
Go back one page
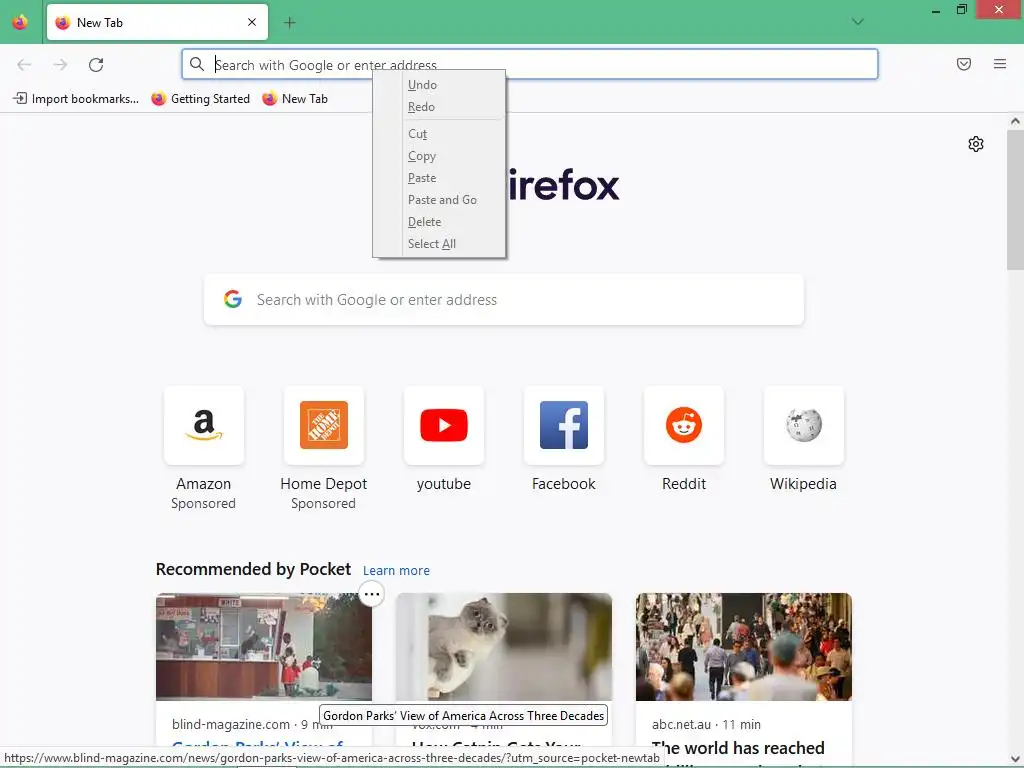(x=24, y=64)
